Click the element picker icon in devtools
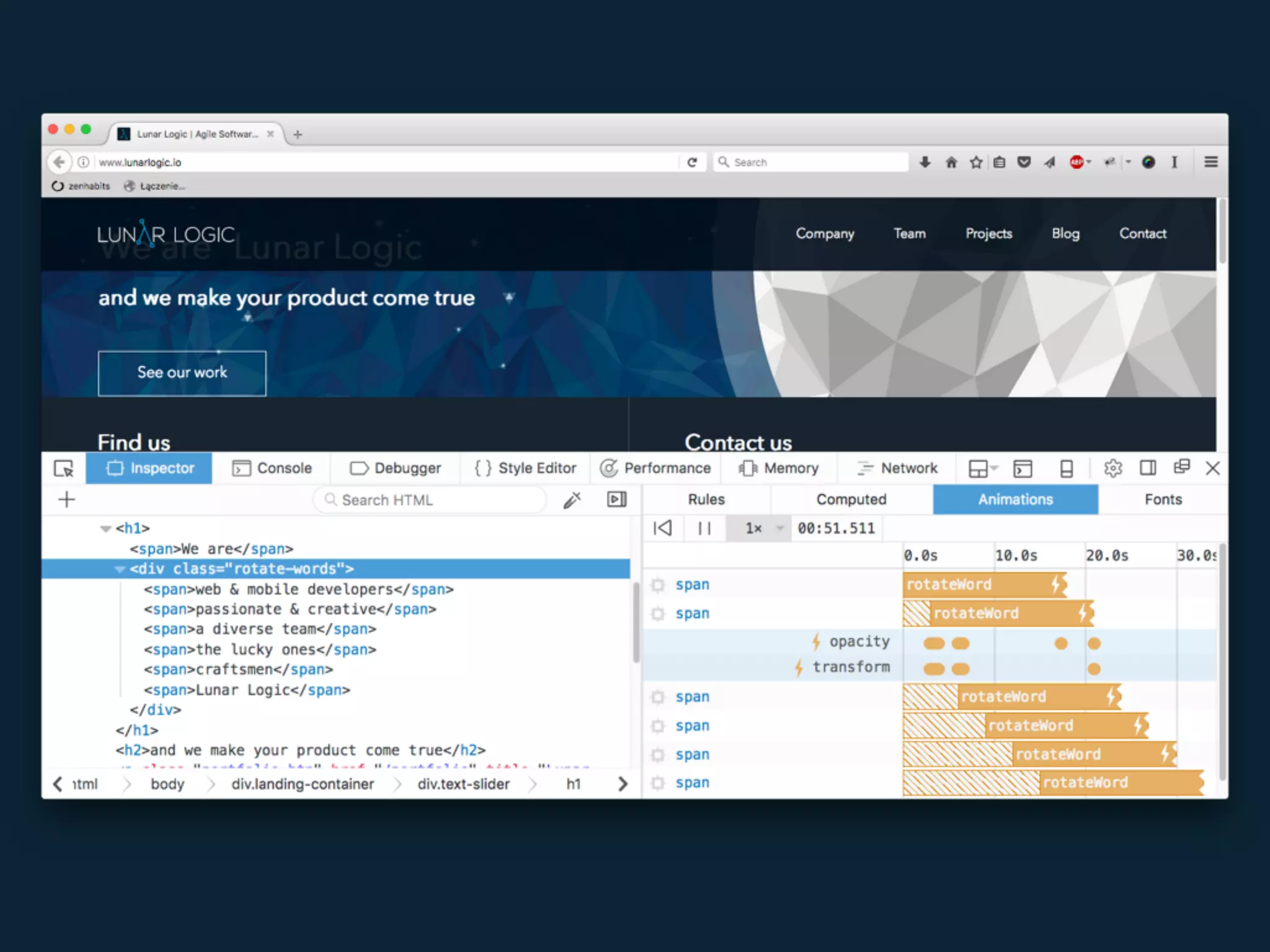The width and height of the screenshot is (1270, 952). (64, 469)
